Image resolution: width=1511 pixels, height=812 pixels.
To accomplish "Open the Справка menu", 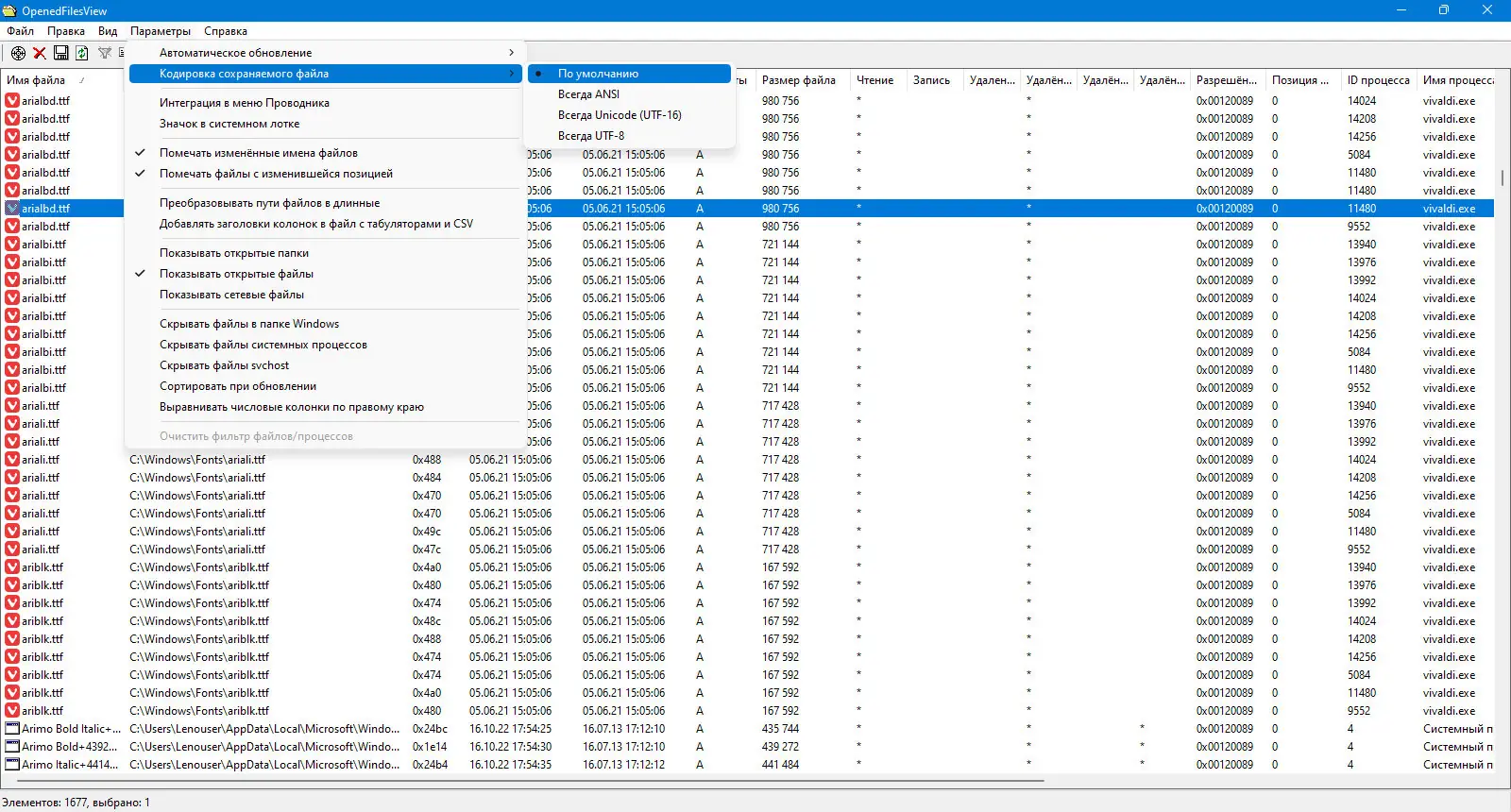I will pyautogui.click(x=226, y=31).
